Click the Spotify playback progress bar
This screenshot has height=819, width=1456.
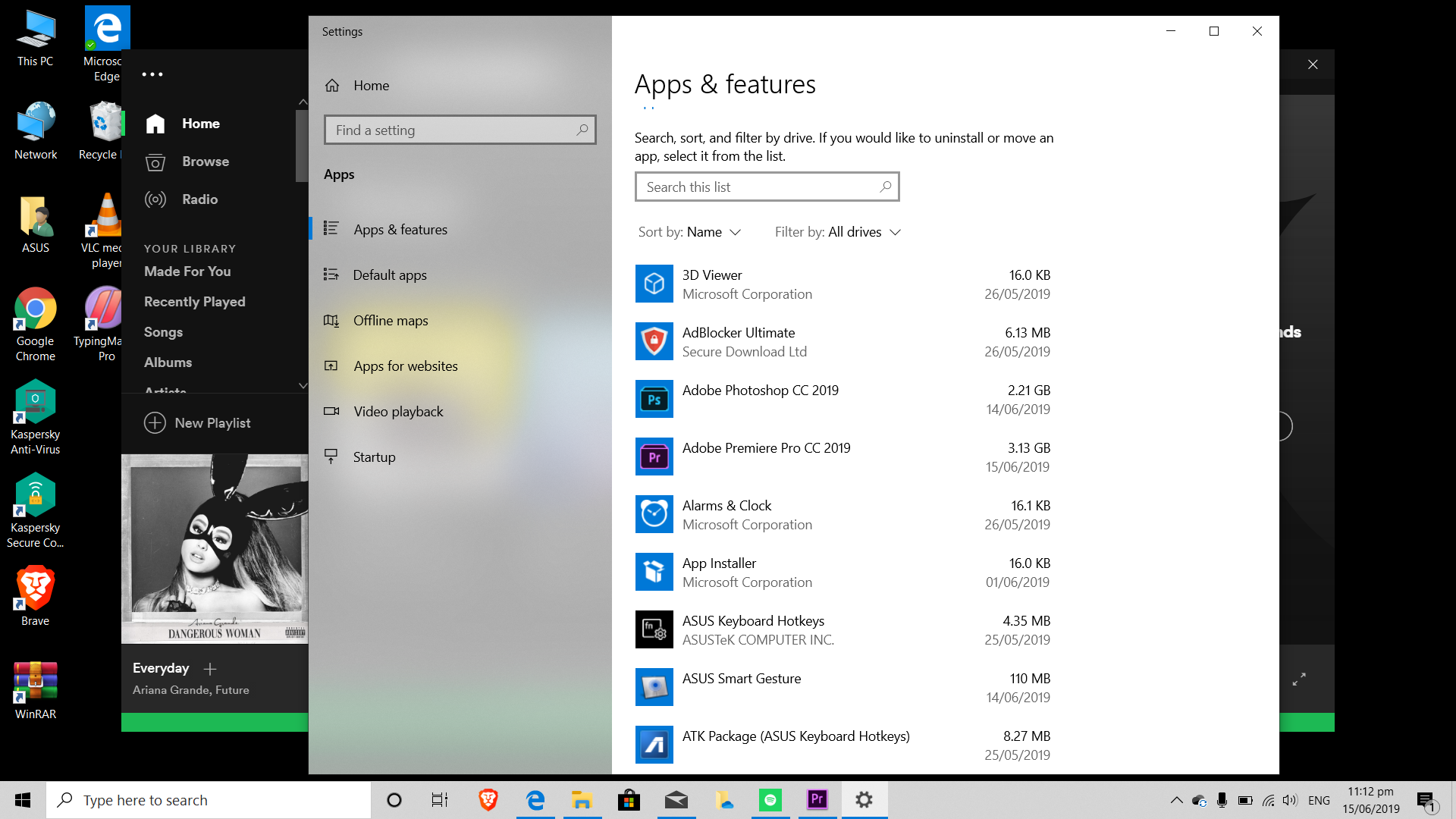(x=215, y=721)
